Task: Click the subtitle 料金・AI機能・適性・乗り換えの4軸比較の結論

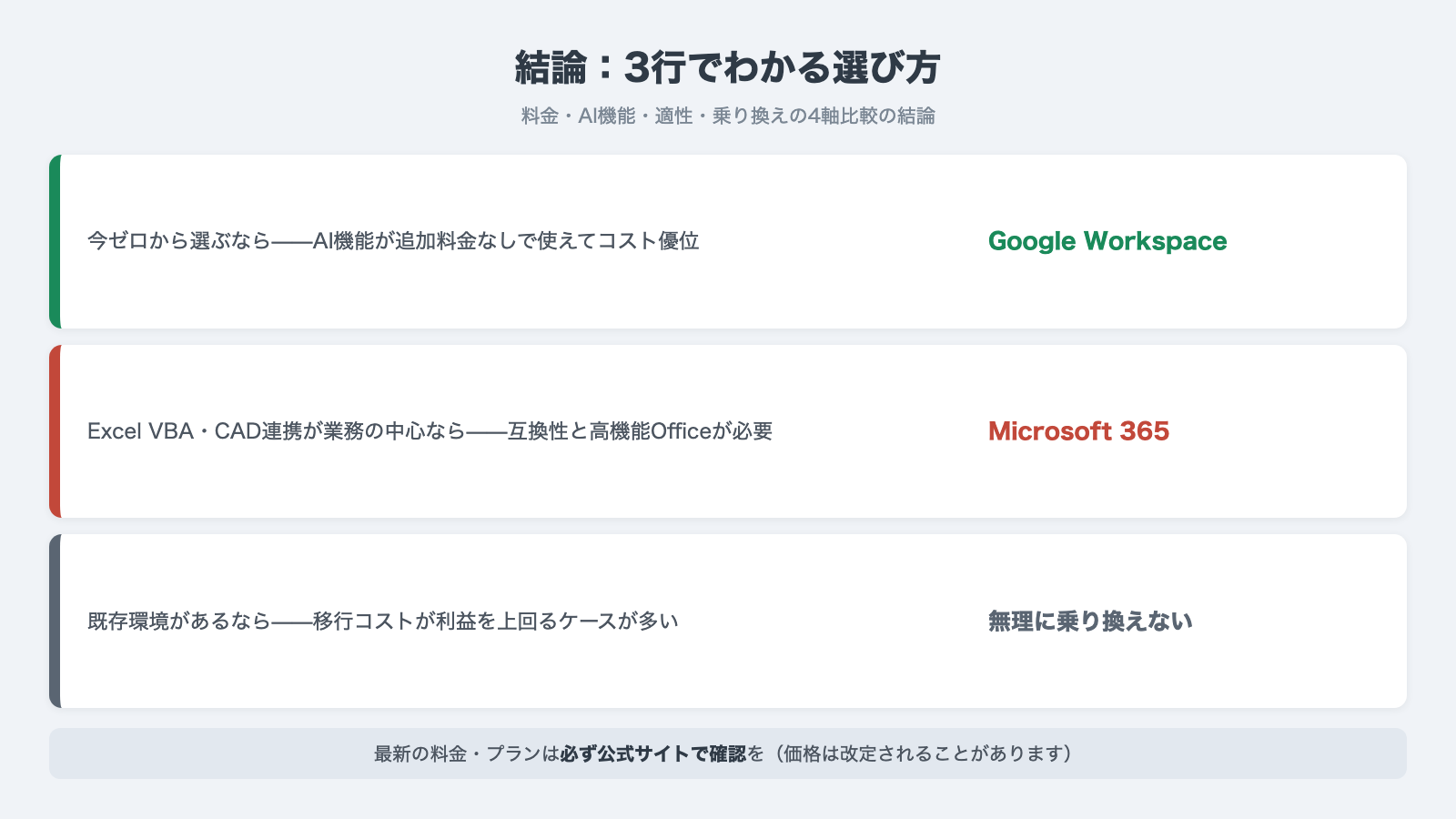Action: click(728, 116)
